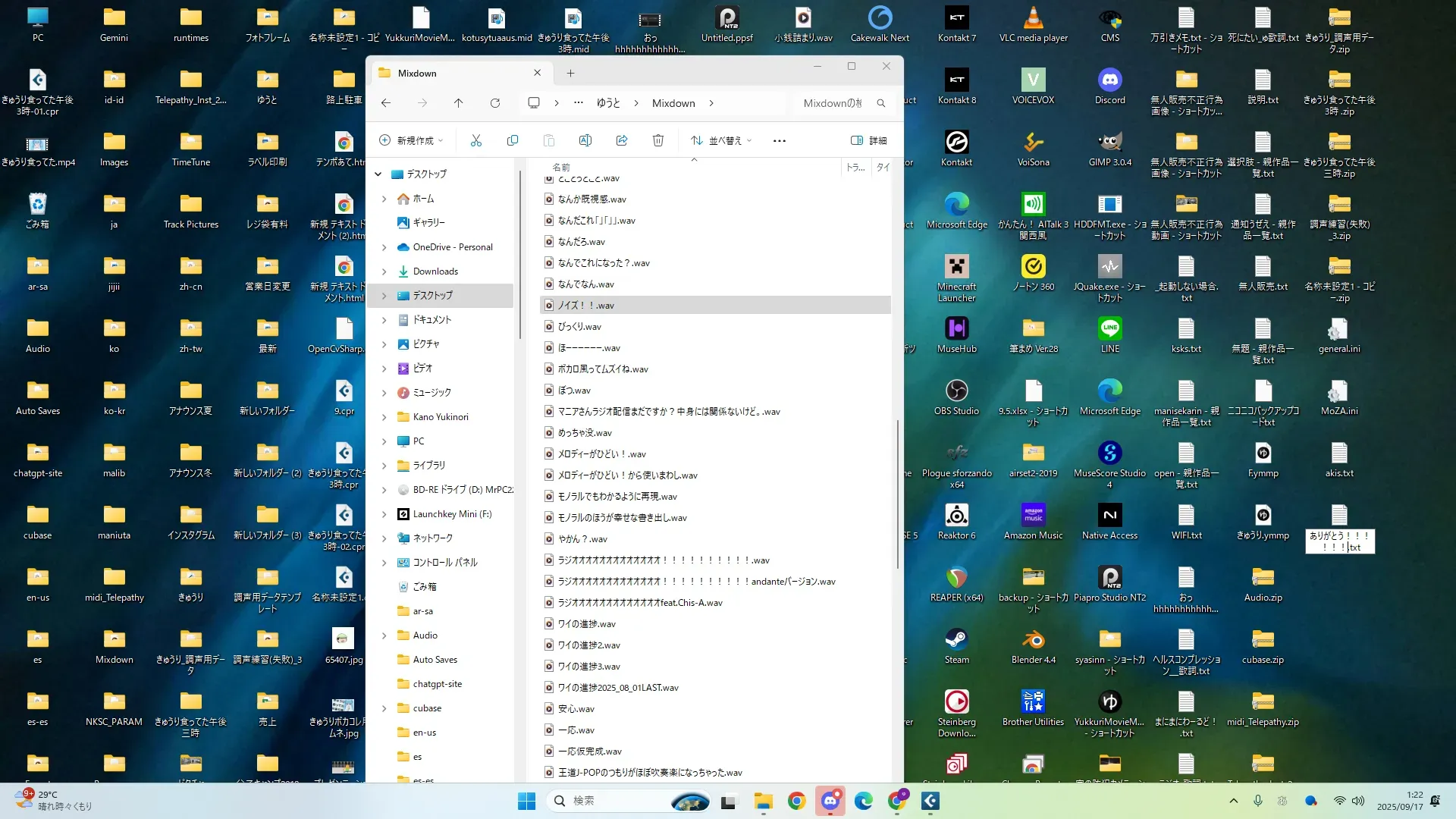Select the file びっくり.wav
The image size is (1456, 819).
pos(580,327)
